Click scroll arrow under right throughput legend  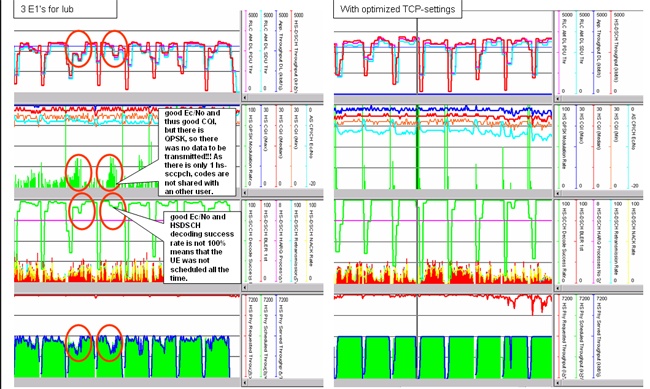558,99
